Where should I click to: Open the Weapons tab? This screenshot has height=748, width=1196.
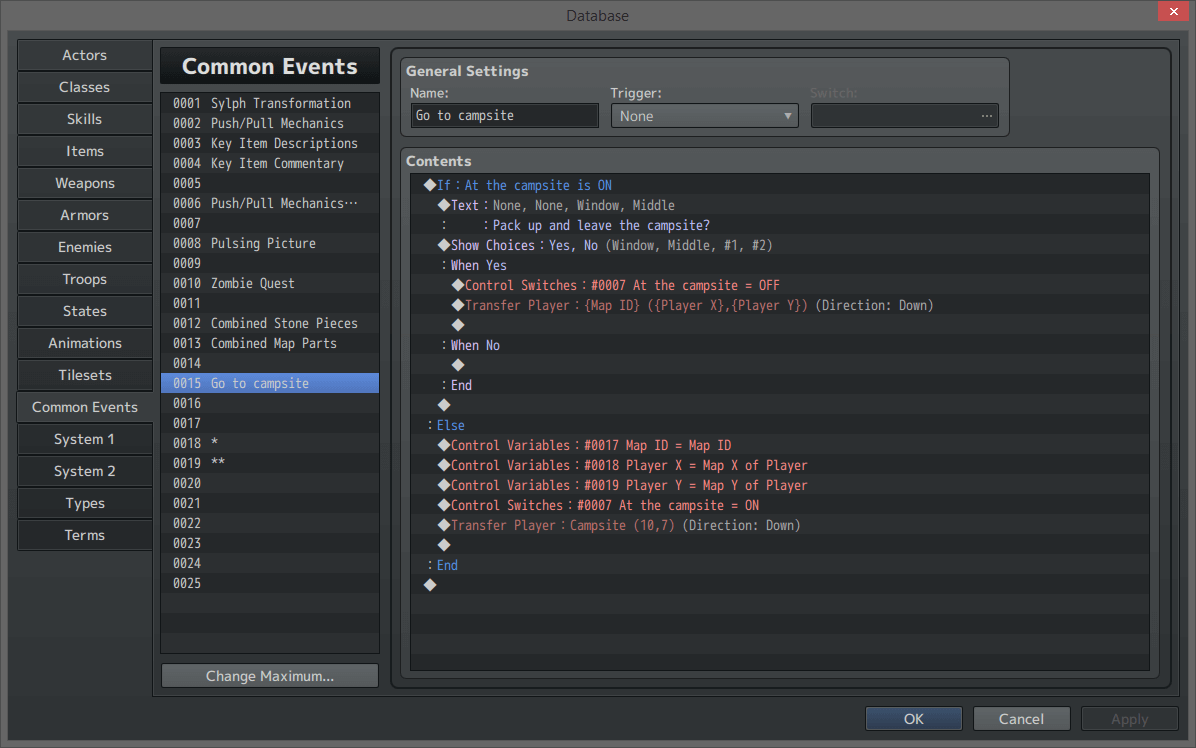[x=85, y=183]
